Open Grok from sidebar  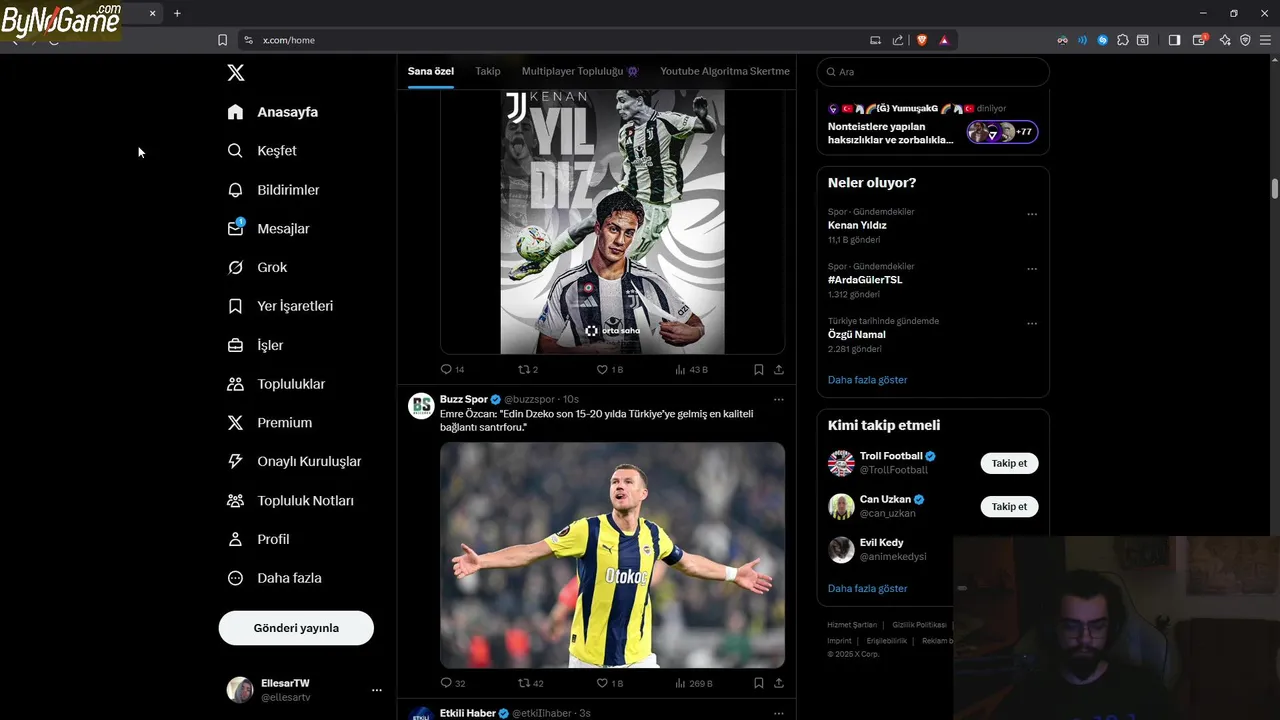coord(257,267)
